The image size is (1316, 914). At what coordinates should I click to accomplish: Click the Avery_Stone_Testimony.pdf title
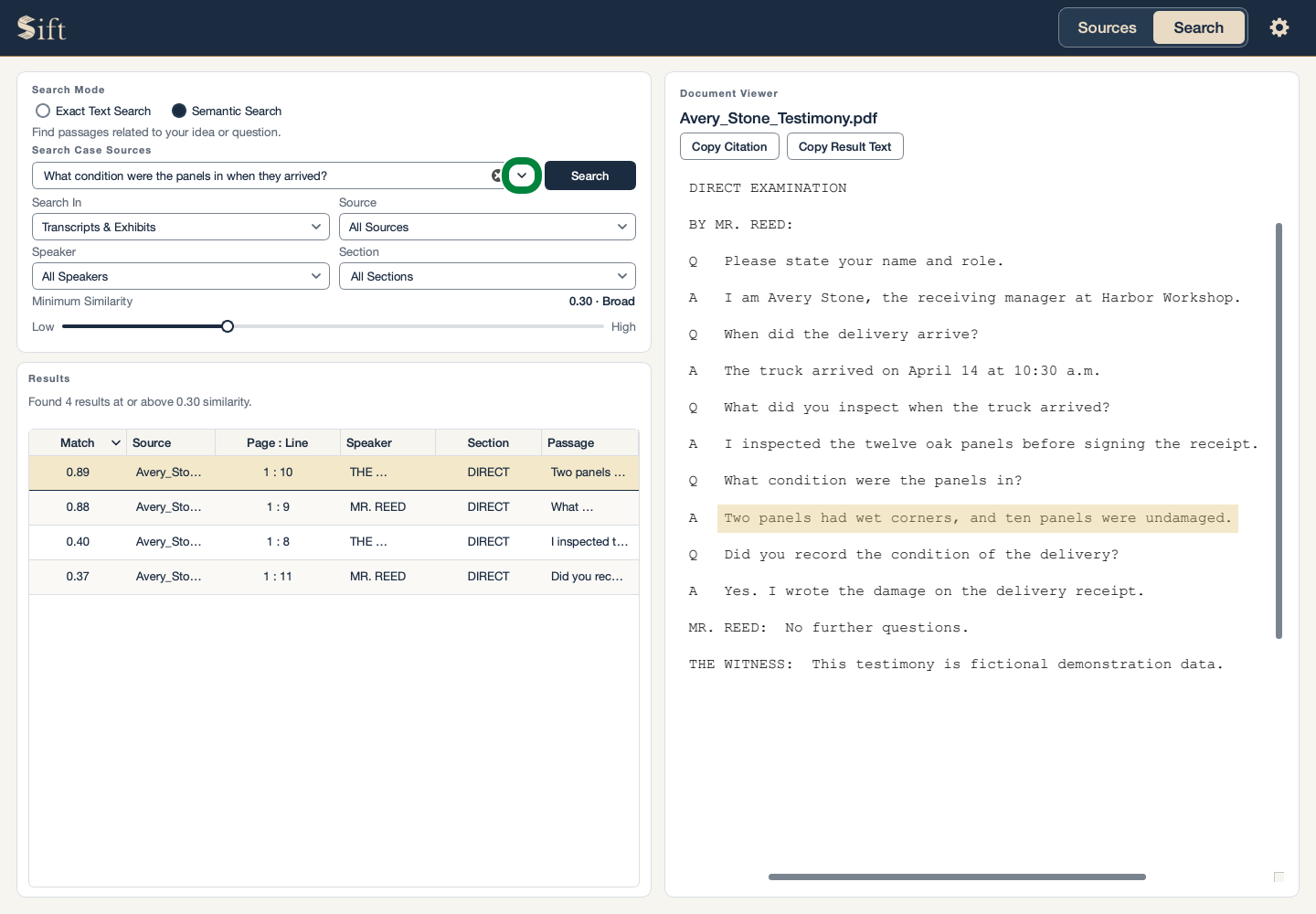point(779,118)
